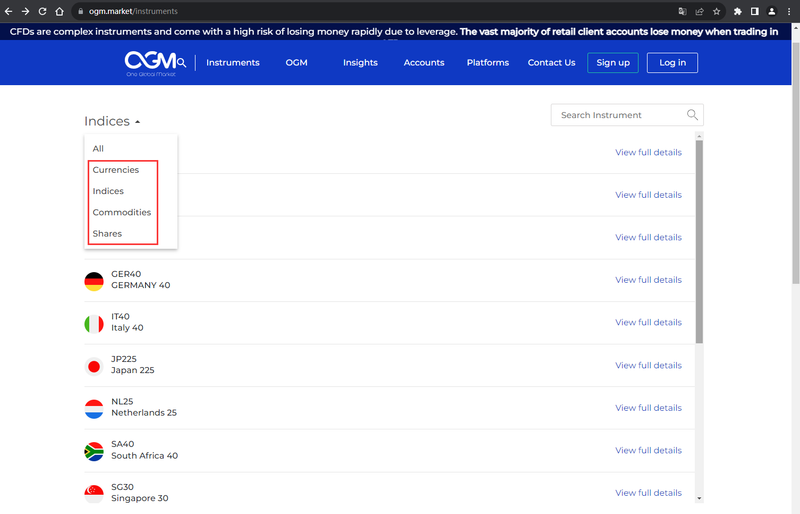Viewport: 800px width, 514px height.
Task: Open Insights in the nav bar
Action: (x=360, y=63)
